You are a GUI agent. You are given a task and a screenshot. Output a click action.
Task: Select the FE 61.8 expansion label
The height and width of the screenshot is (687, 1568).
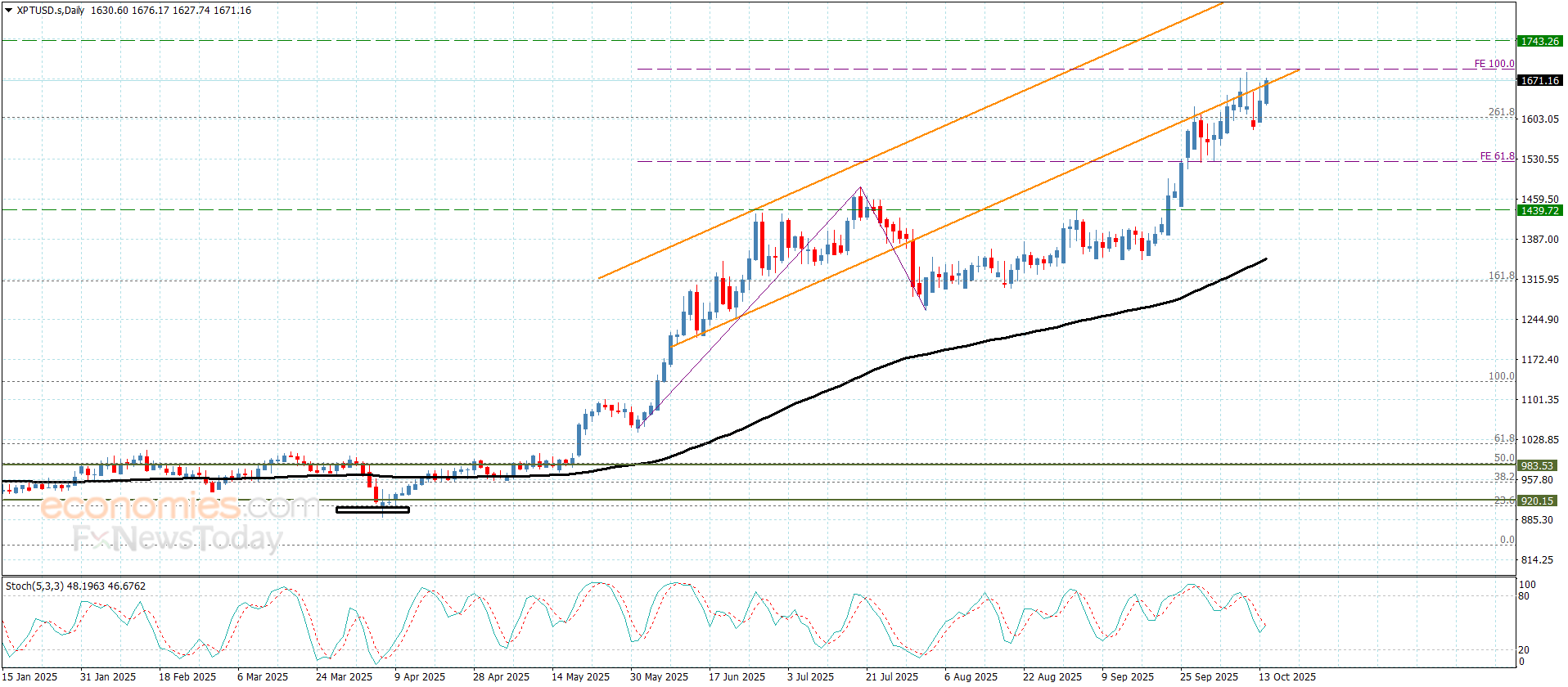(x=1497, y=156)
